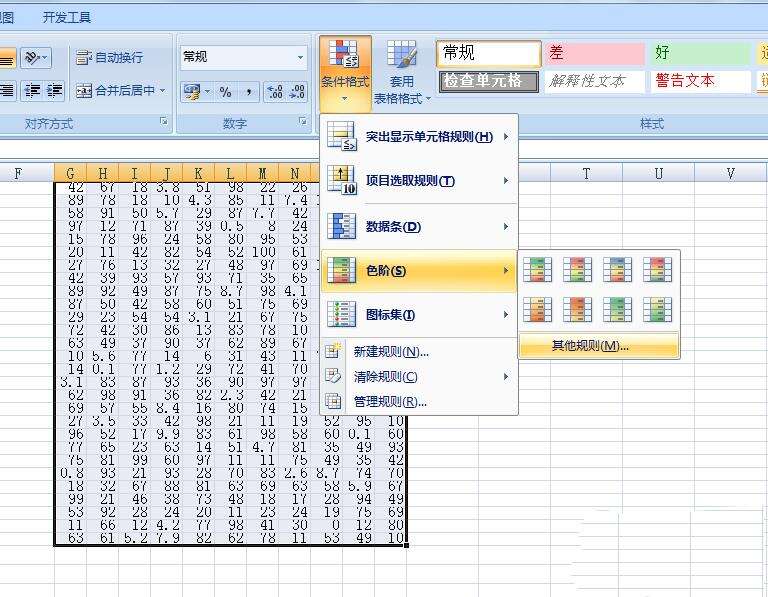This screenshot has height=597, width=768.
Task: Select the cell containing 2.3
Action: 231,395
